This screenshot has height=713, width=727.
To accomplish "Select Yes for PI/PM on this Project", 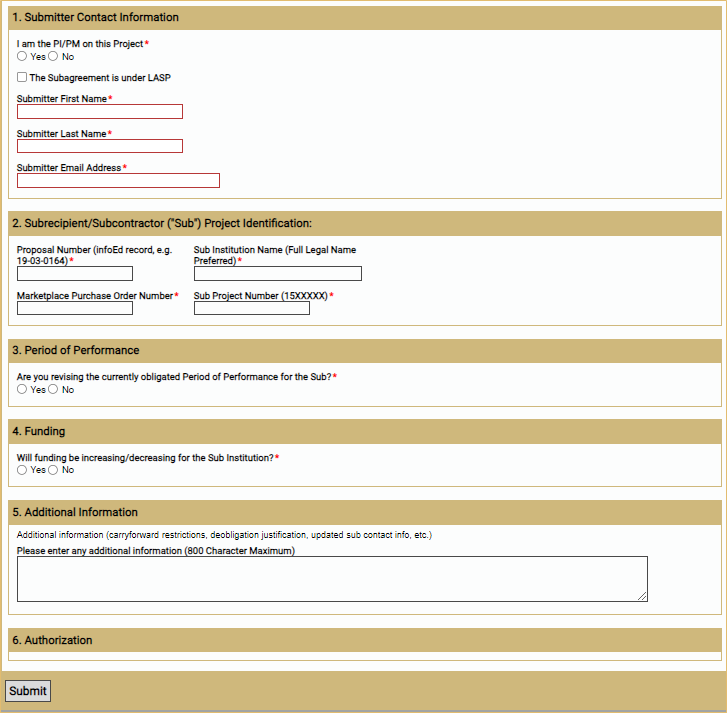I will 22,57.
